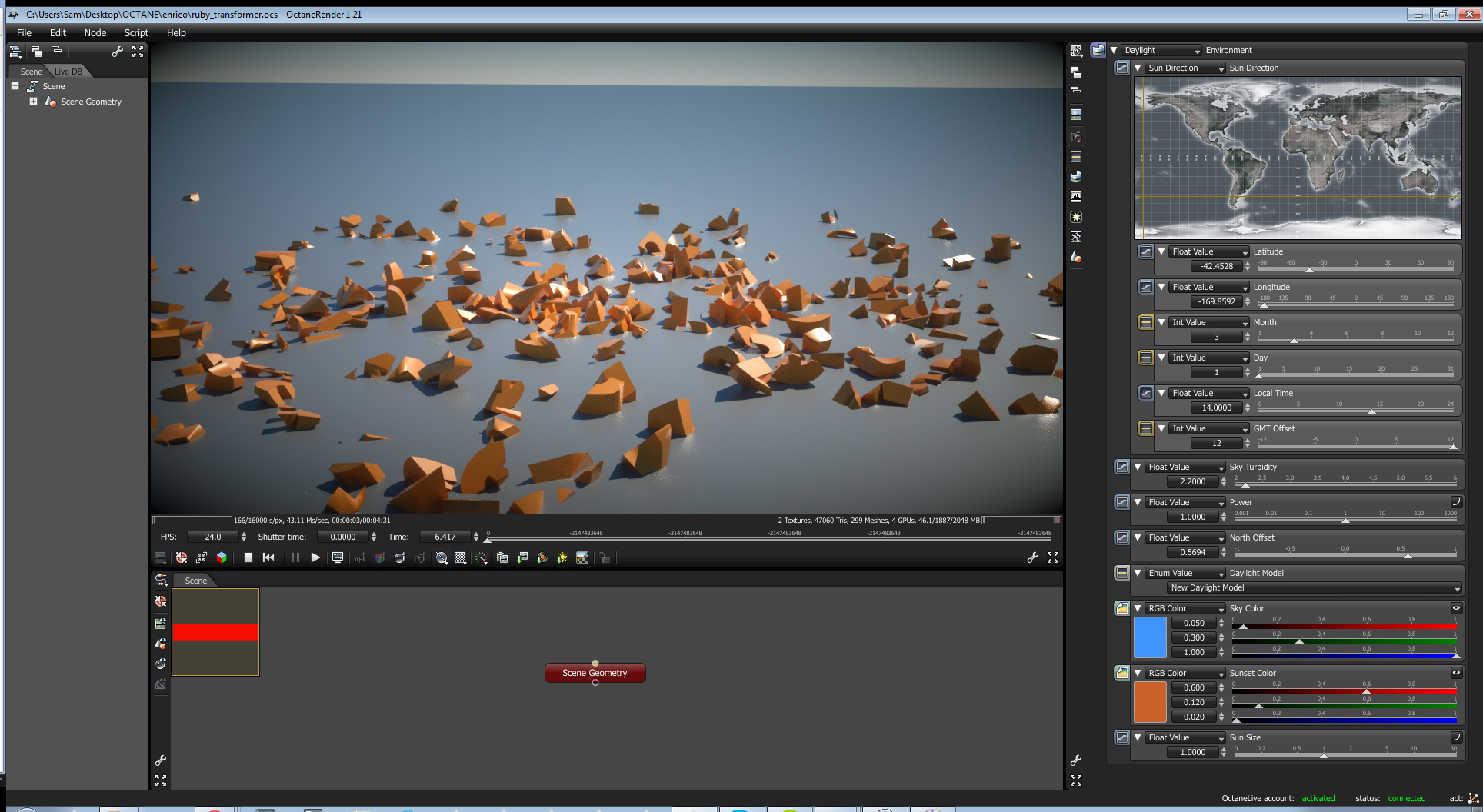Click the Play button in render toolbar
1483x812 pixels.
tap(315, 557)
